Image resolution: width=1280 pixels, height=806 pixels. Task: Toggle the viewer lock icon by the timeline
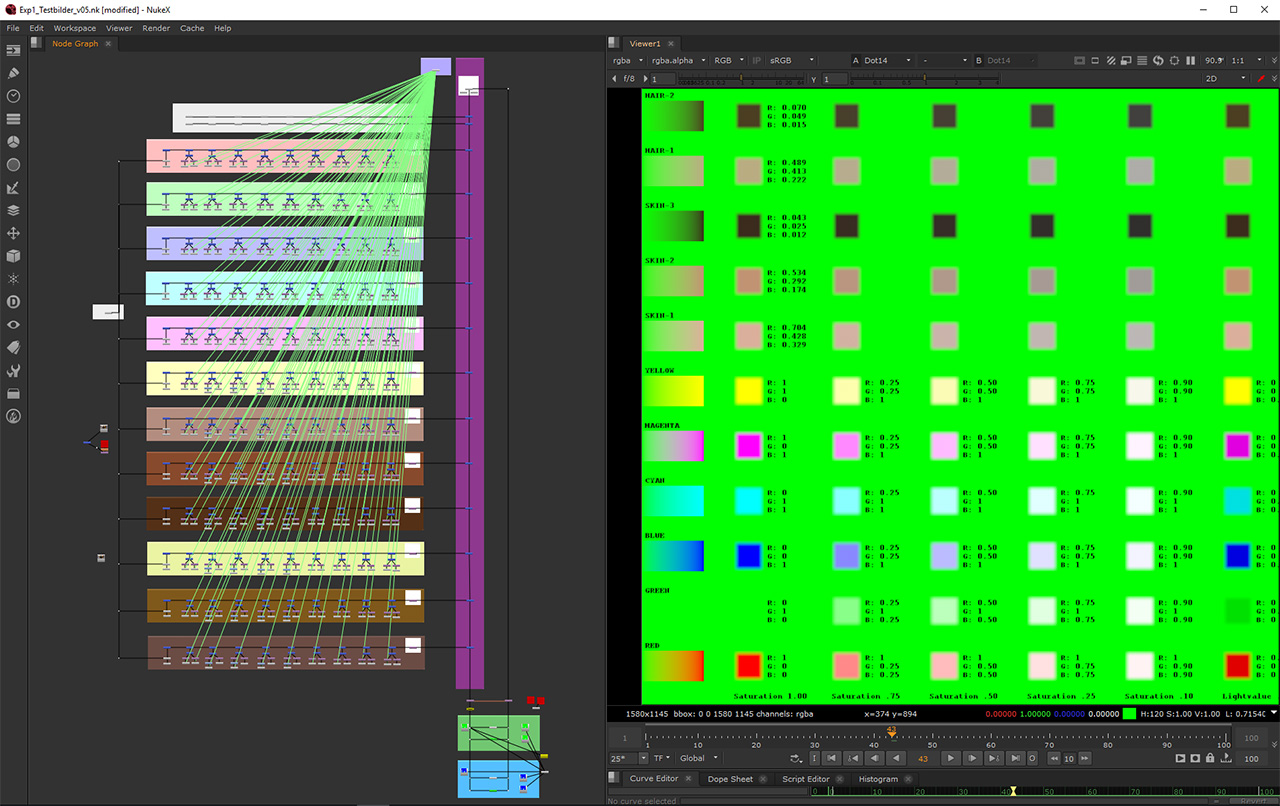click(1211, 758)
